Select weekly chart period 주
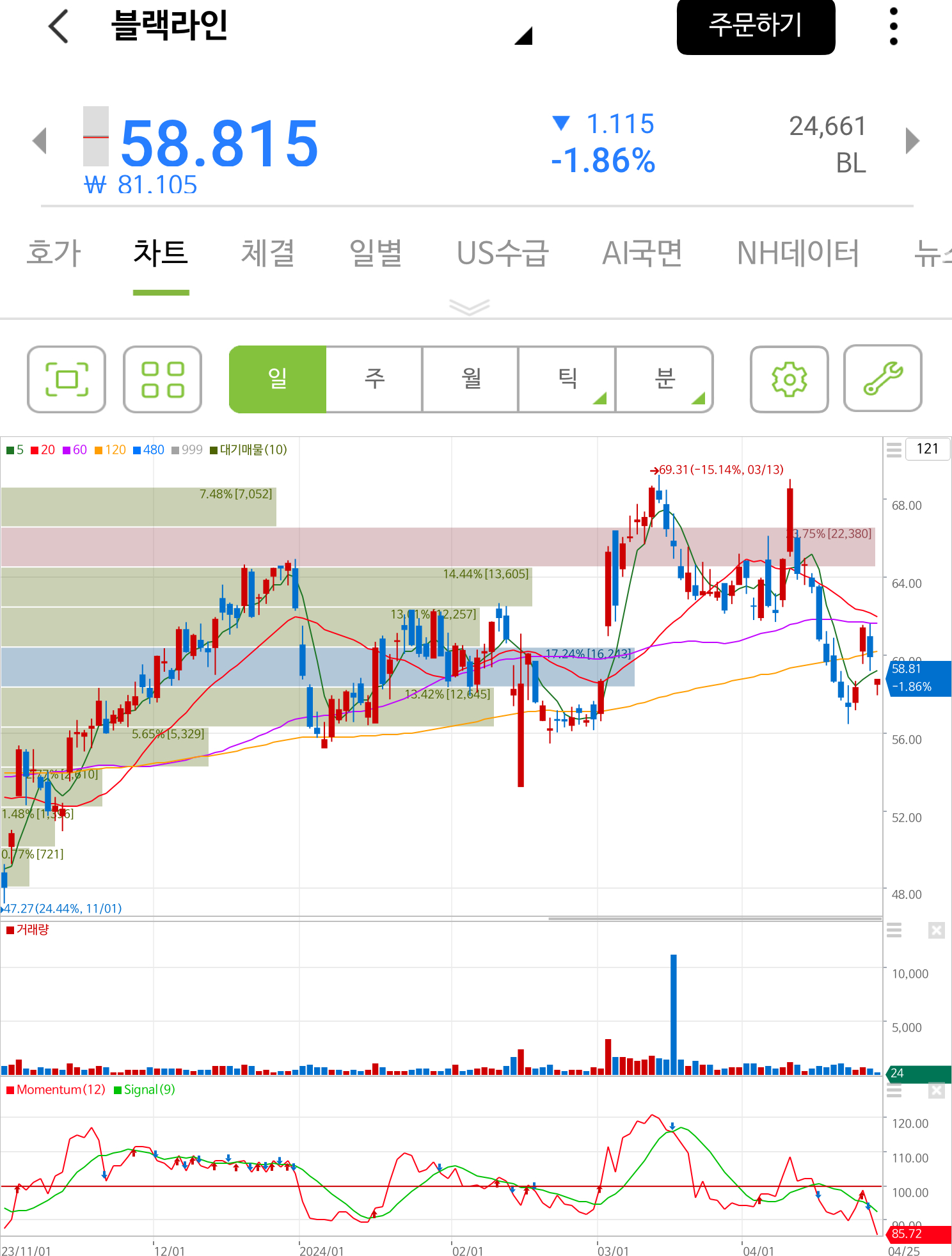The width and height of the screenshot is (952, 1256). [x=374, y=379]
